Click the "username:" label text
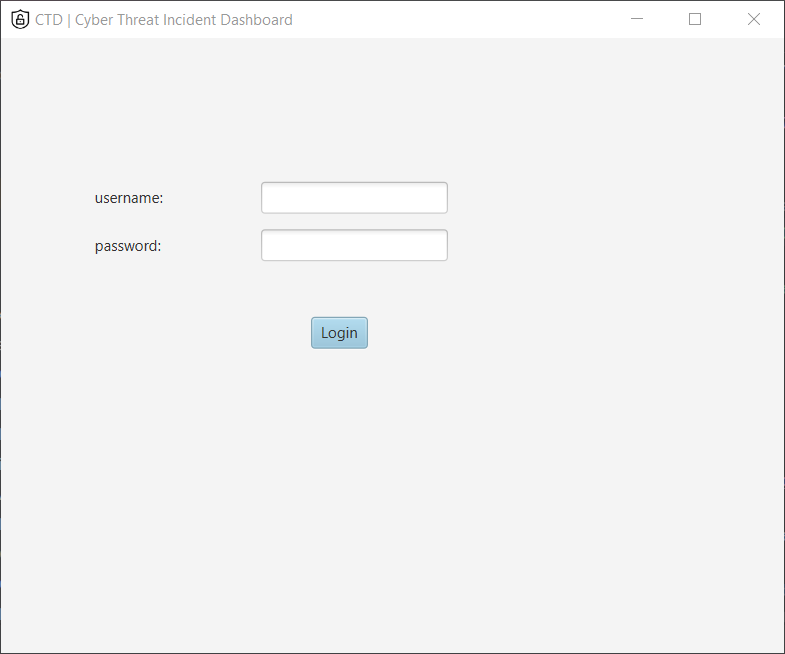Image resolution: width=785 pixels, height=654 pixels. [129, 198]
